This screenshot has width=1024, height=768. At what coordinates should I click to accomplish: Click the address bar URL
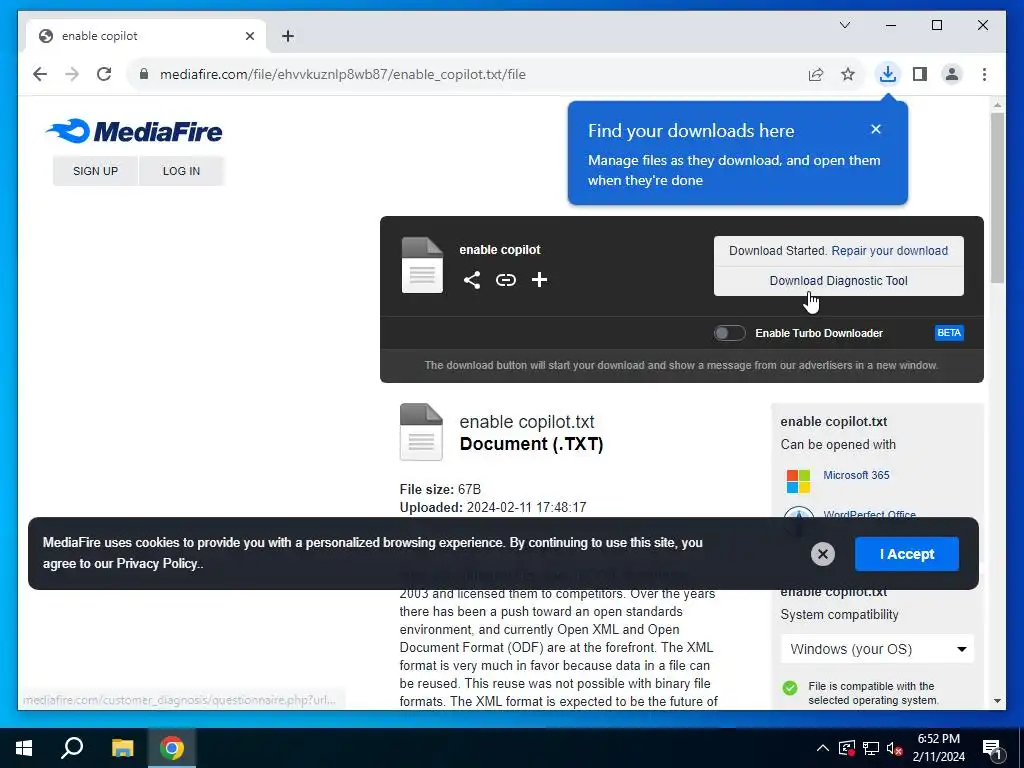pyautogui.click(x=342, y=74)
